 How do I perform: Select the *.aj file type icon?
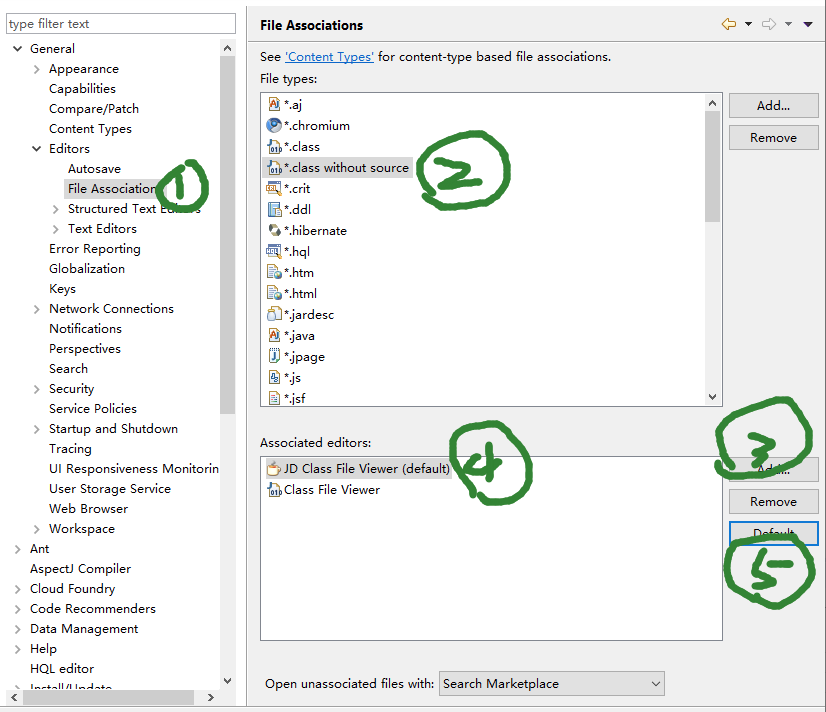[x=274, y=104]
